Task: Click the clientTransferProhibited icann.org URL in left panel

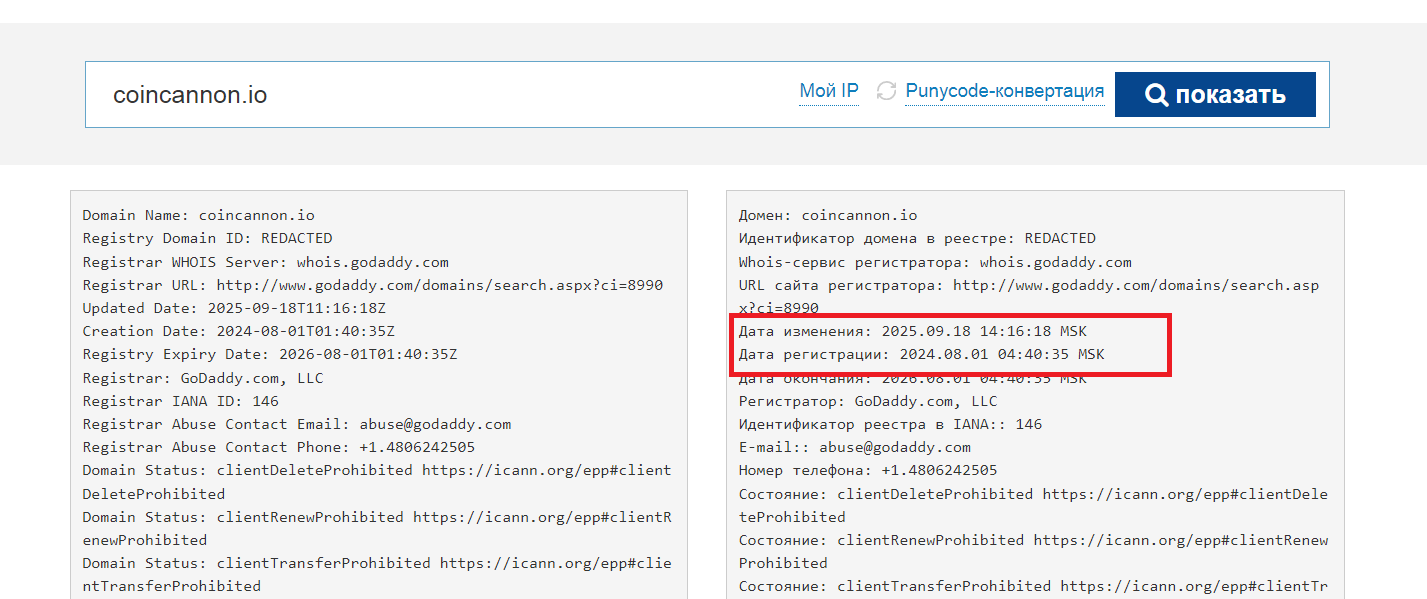Action: point(555,563)
